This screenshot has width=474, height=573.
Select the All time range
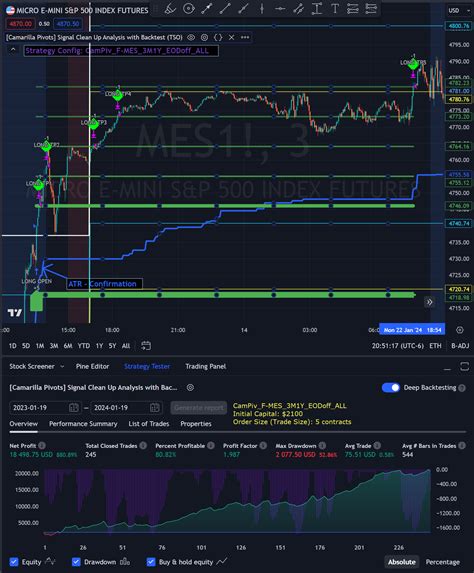(x=126, y=346)
